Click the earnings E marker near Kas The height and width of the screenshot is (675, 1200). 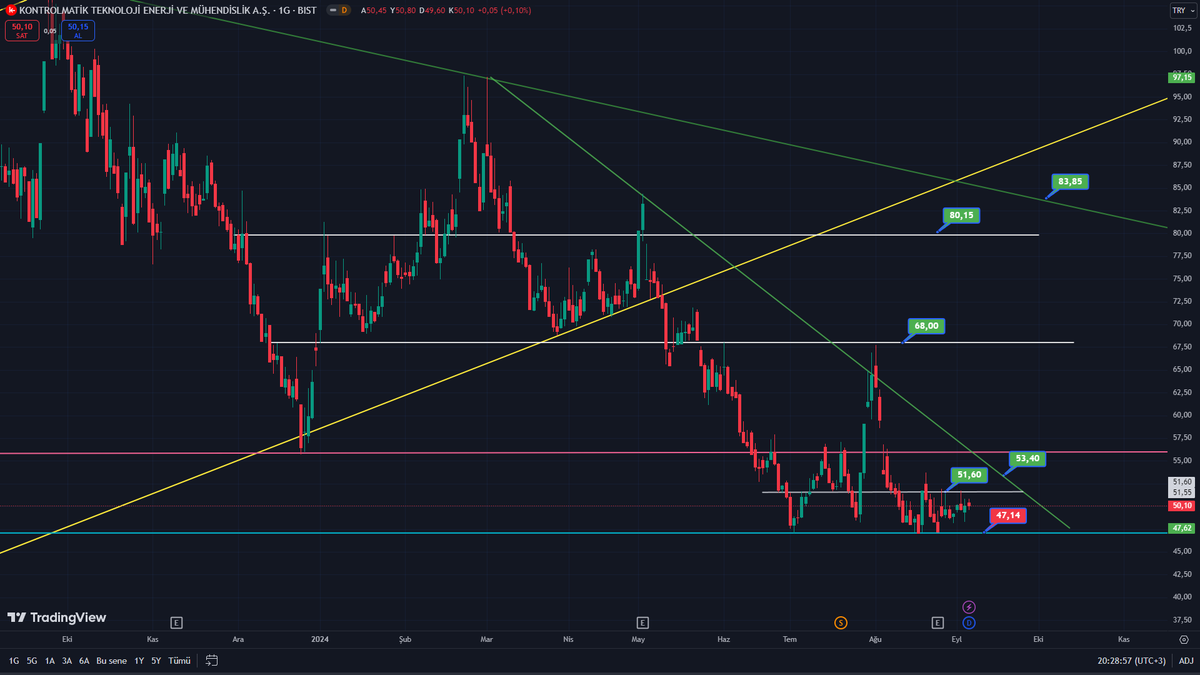tap(176, 622)
